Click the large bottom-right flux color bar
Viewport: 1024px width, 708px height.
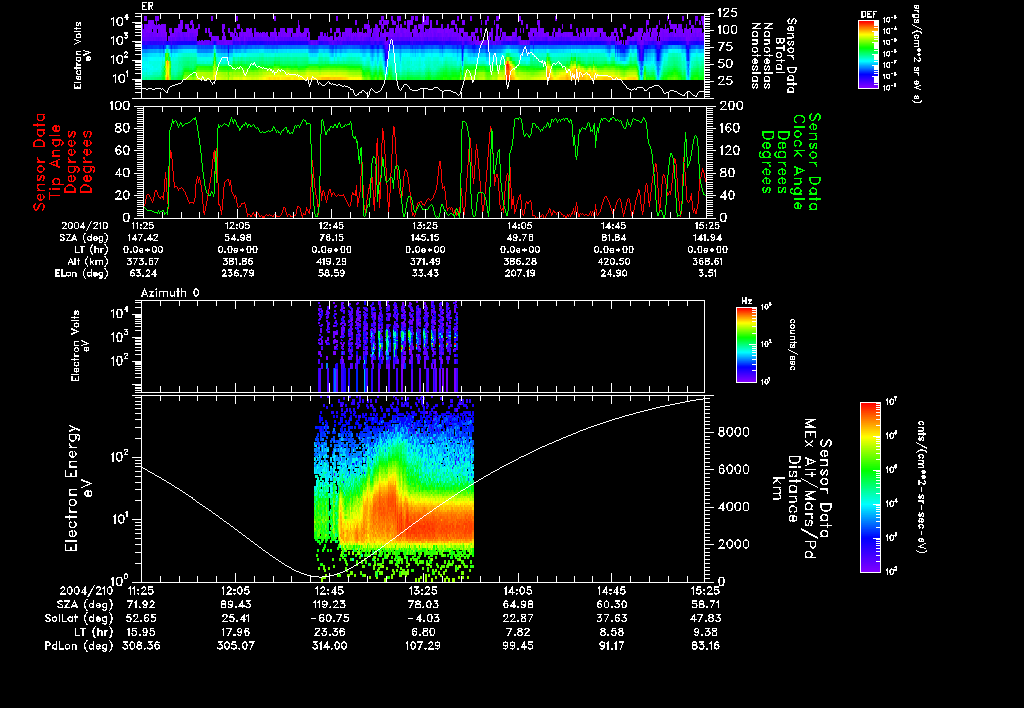point(868,487)
